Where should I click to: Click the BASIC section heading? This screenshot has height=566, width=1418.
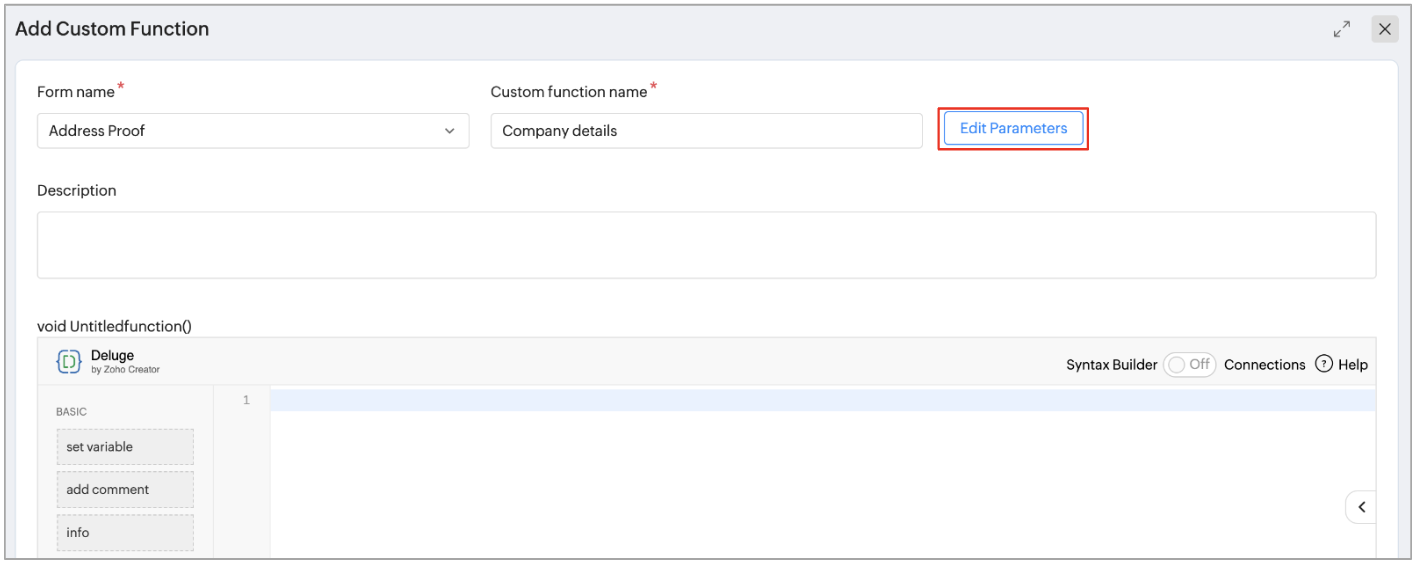point(71,412)
